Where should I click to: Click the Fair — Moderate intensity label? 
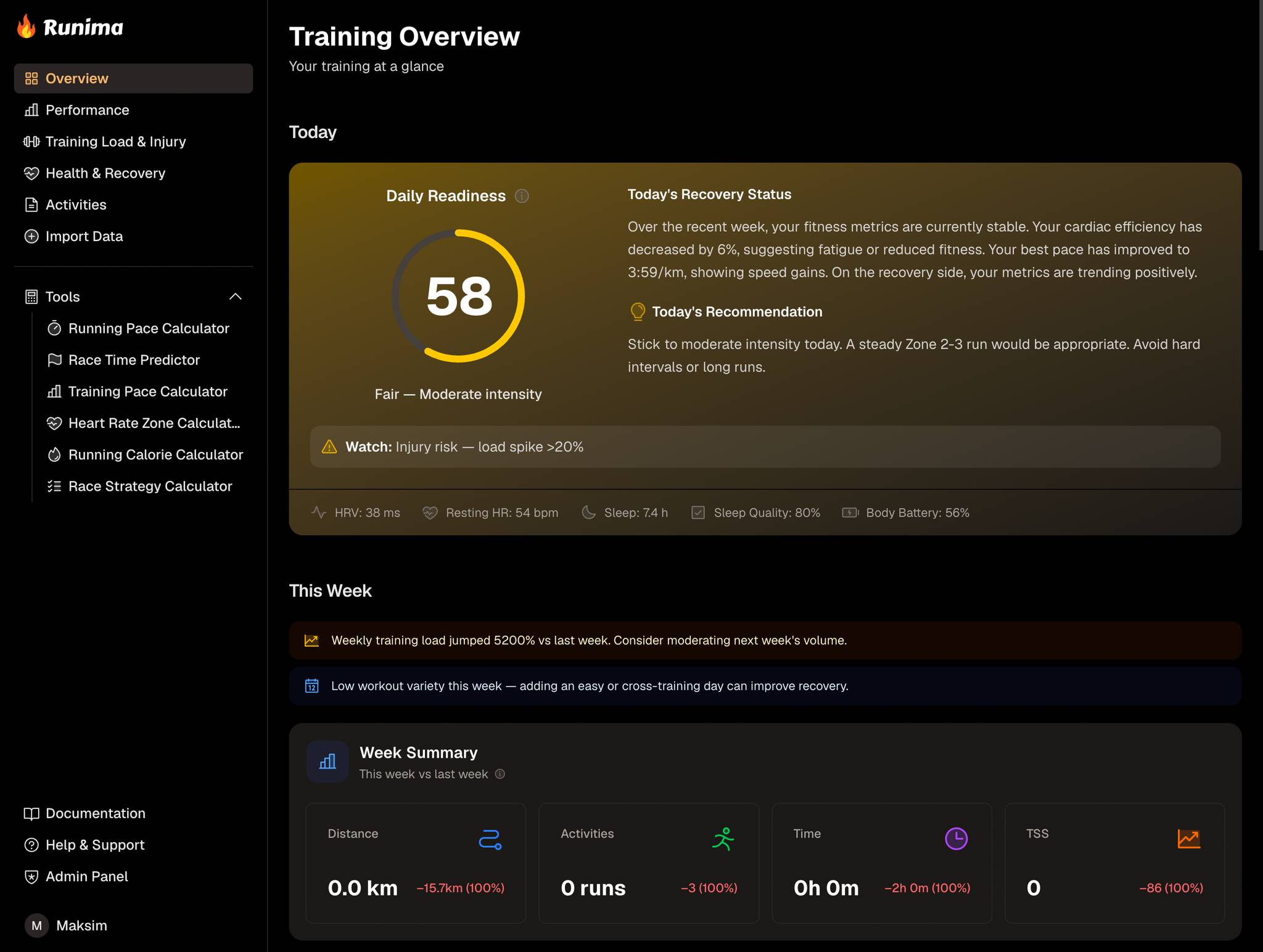point(458,395)
